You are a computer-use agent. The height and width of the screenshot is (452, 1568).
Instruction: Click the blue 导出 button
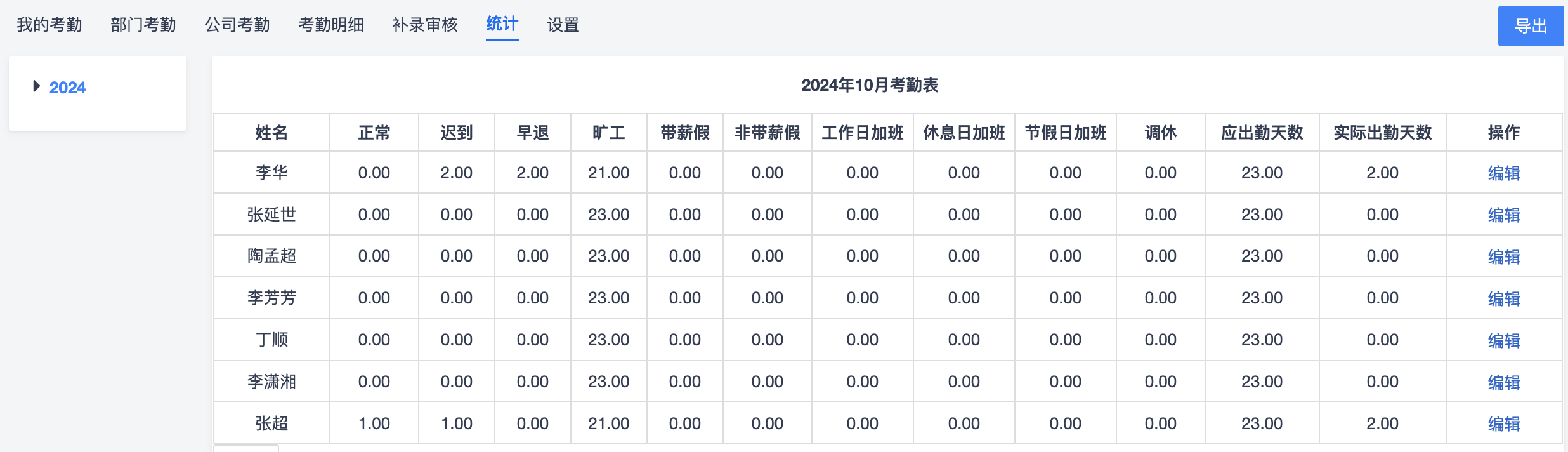click(1531, 26)
